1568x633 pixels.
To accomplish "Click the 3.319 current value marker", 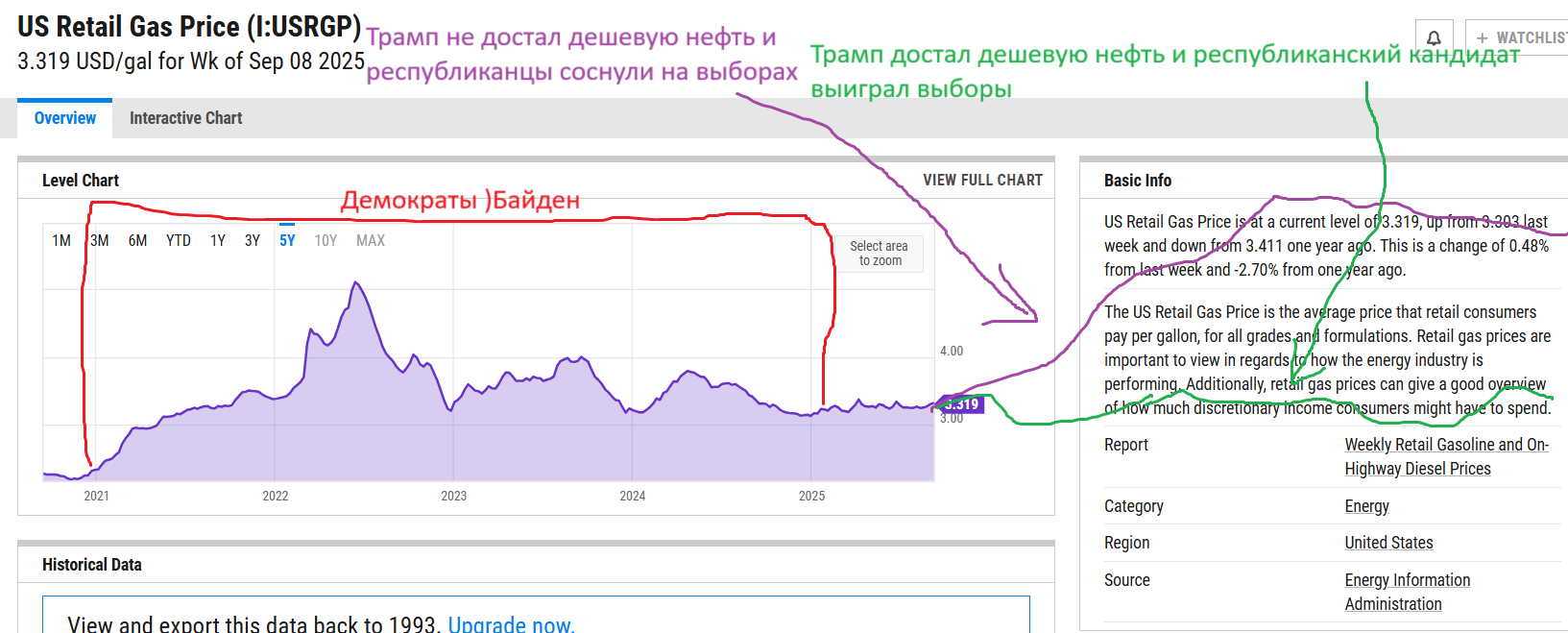I will [961, 404].
